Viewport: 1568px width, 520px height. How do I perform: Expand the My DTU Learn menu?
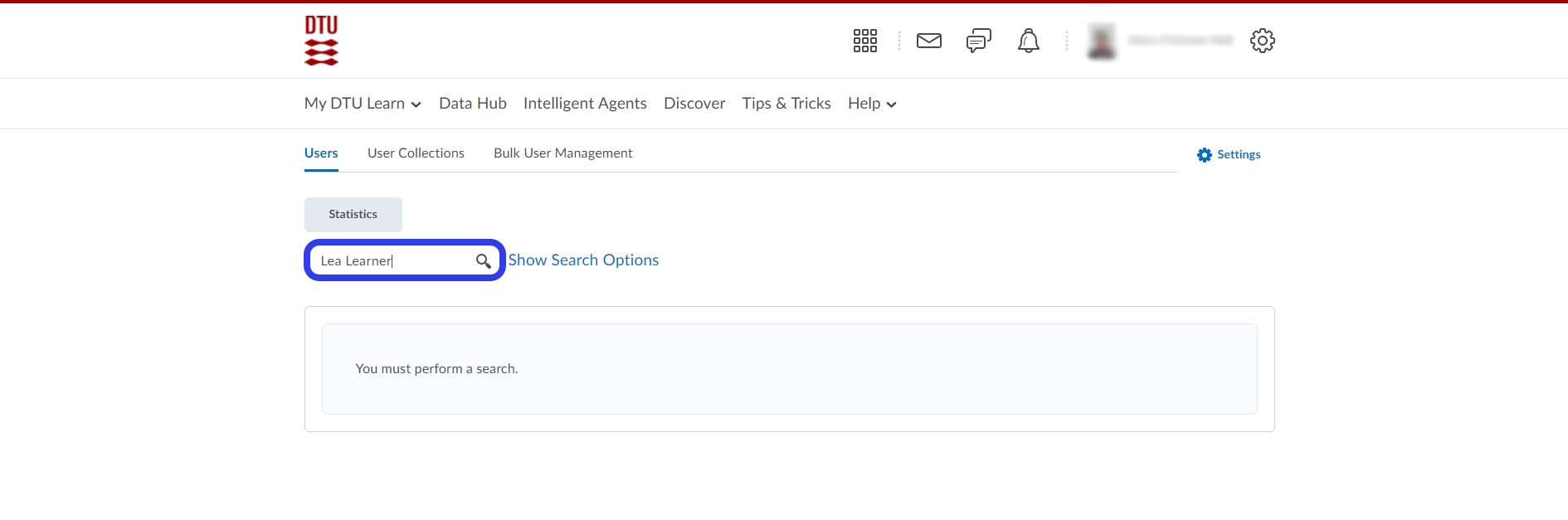click(363, 104)
